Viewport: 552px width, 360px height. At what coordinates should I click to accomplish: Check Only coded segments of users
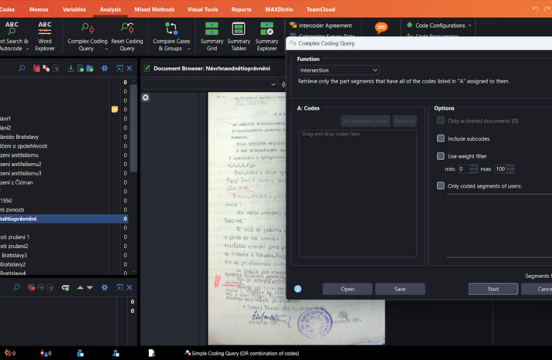pyautogui.click(x=440, y=185)
